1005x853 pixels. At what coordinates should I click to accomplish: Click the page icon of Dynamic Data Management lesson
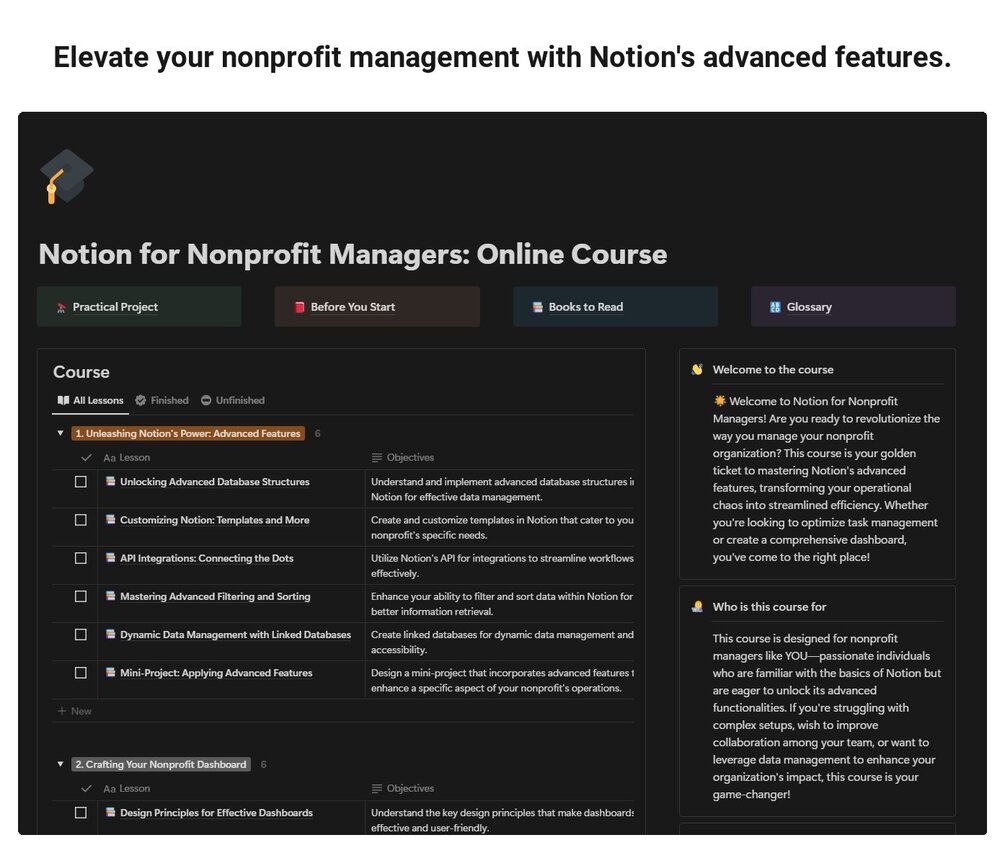[x=110, y=634]
